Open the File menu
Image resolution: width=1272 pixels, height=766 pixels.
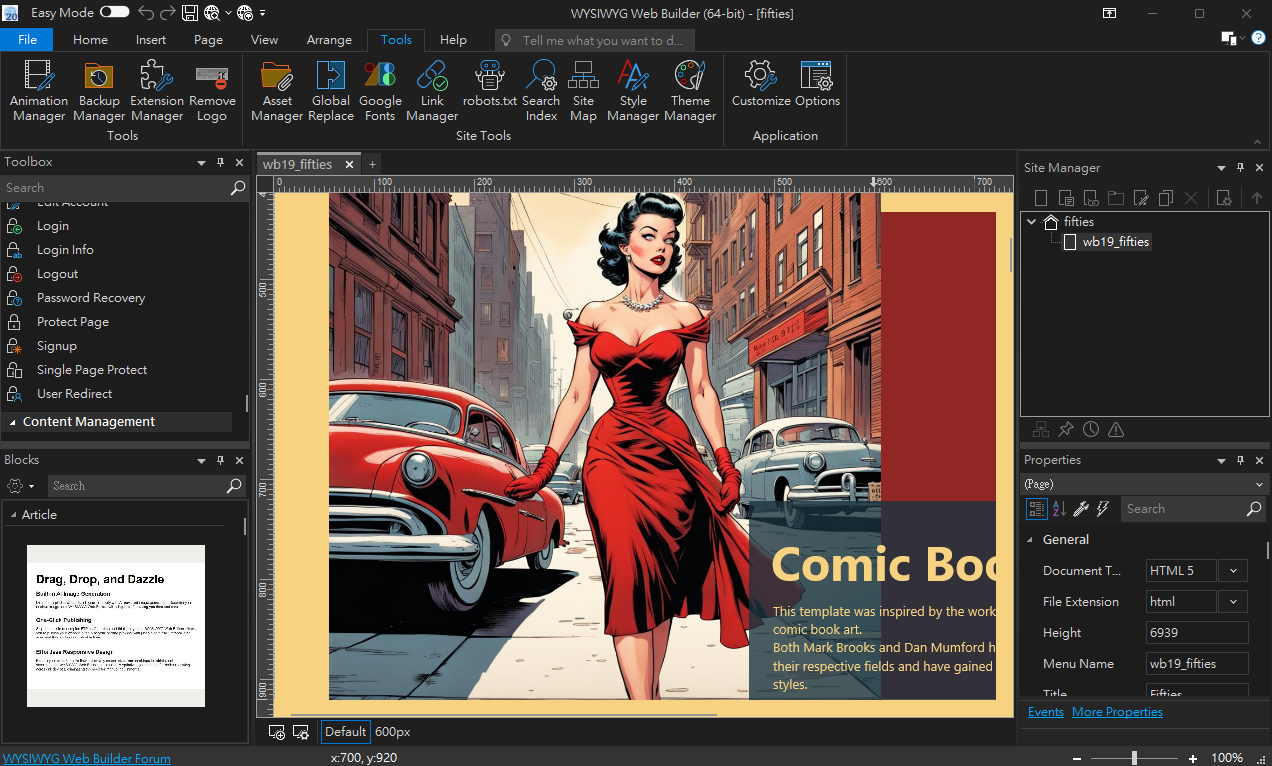pyautogui.click(x=27, y=40)
